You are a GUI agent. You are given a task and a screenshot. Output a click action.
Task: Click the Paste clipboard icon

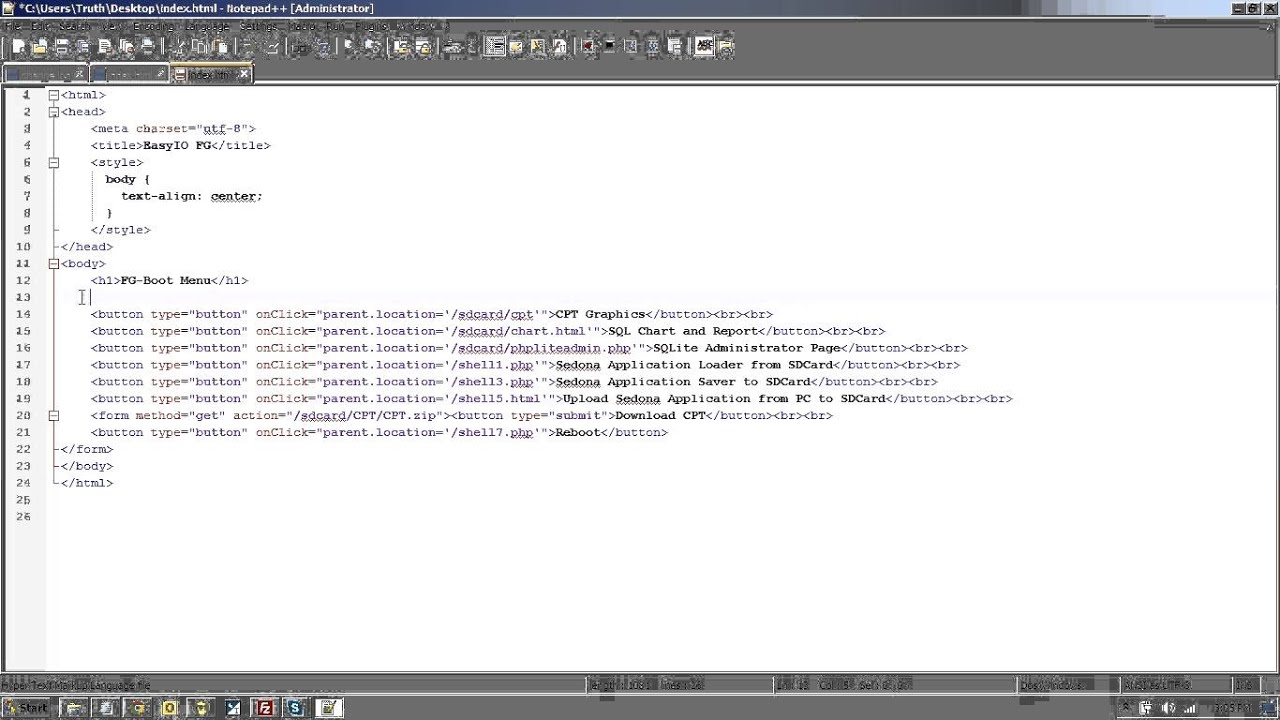point(221,46)
